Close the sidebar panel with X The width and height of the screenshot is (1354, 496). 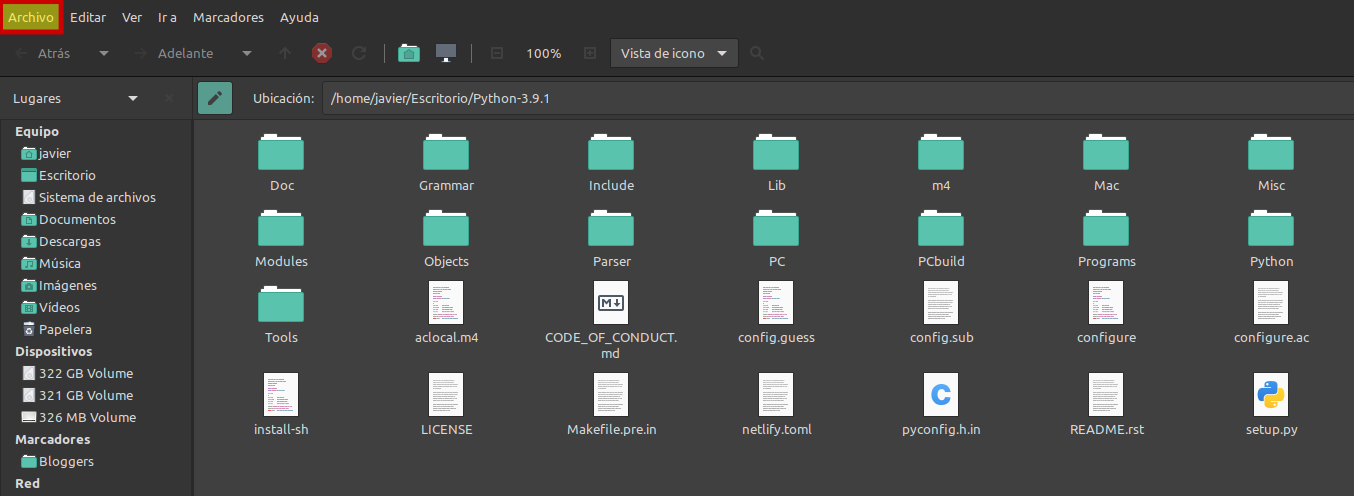[168, 98]
